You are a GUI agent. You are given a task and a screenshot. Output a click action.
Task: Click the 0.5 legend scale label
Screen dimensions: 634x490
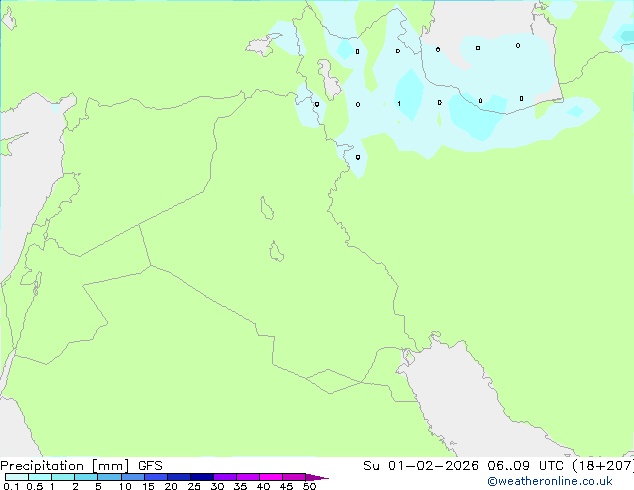coord(35,486)
